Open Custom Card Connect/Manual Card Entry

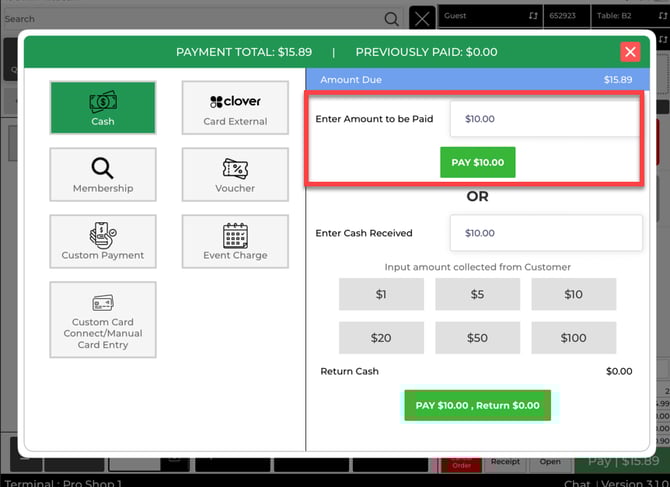103,319
